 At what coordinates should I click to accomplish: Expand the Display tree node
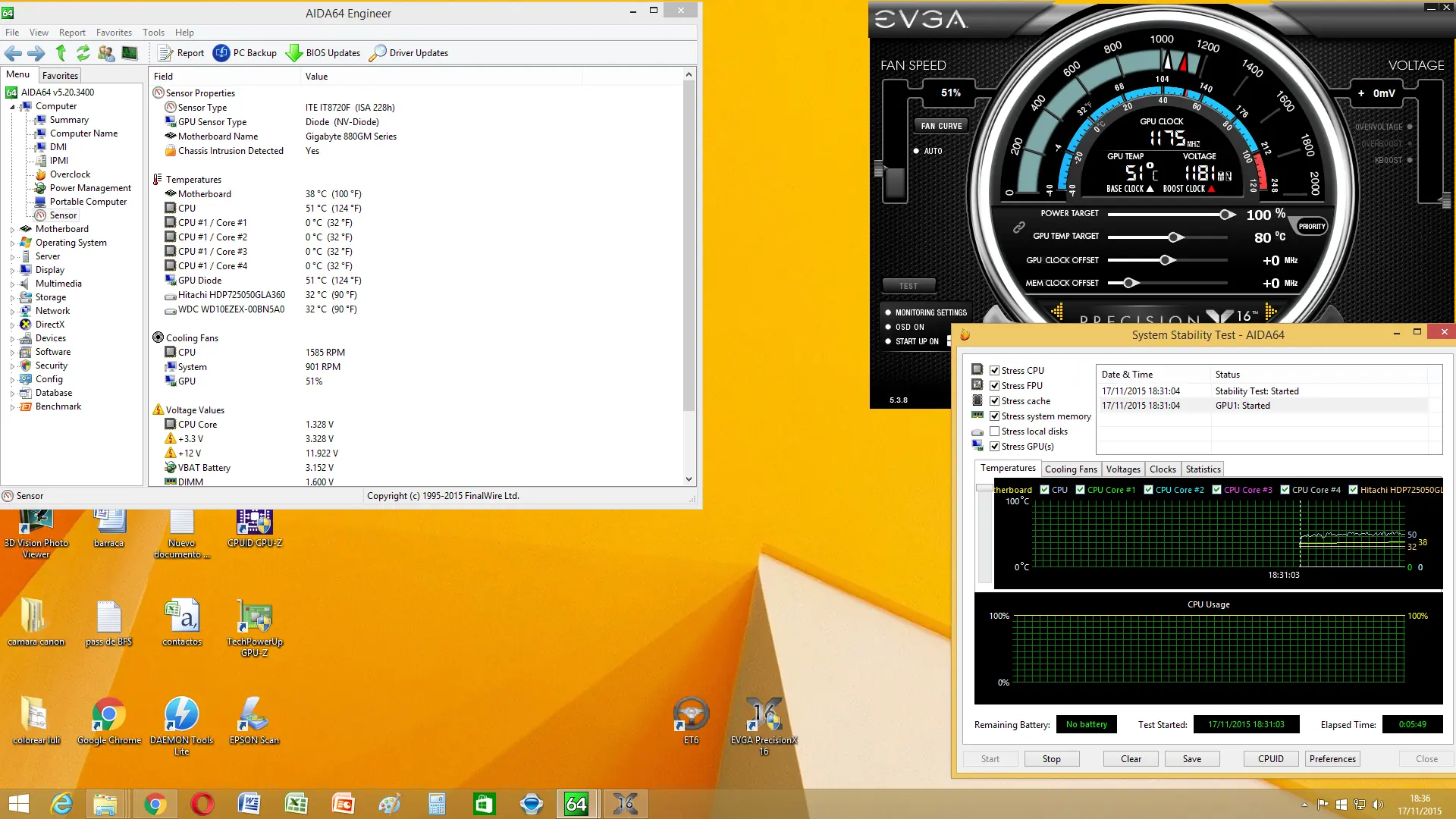coord(12,271)
